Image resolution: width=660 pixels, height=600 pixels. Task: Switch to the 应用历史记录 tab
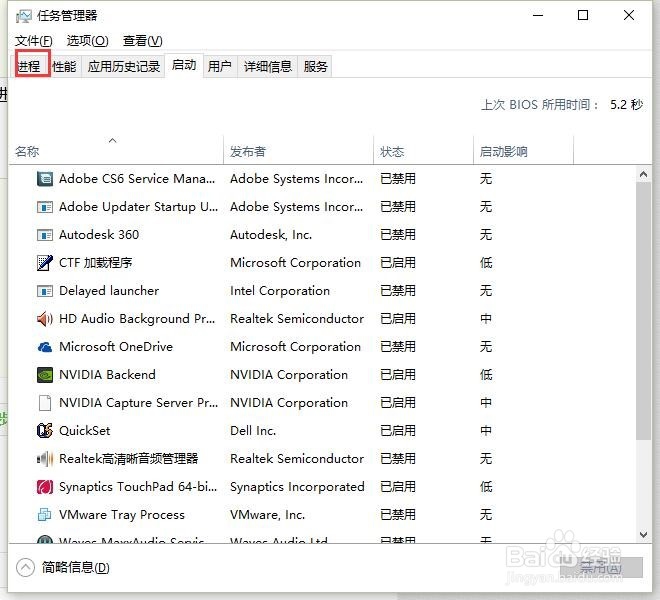124,66
